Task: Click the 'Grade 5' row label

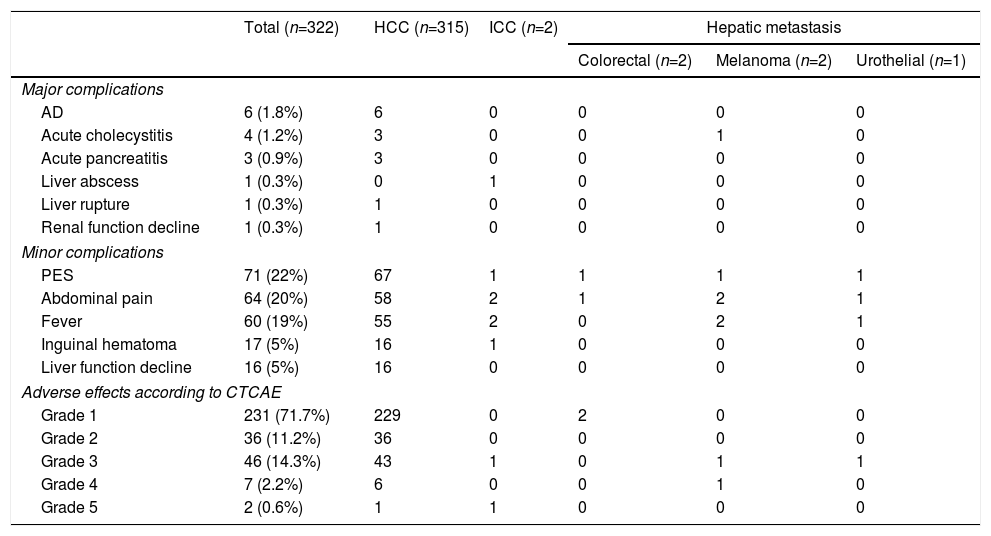Action: click(67, 506)
